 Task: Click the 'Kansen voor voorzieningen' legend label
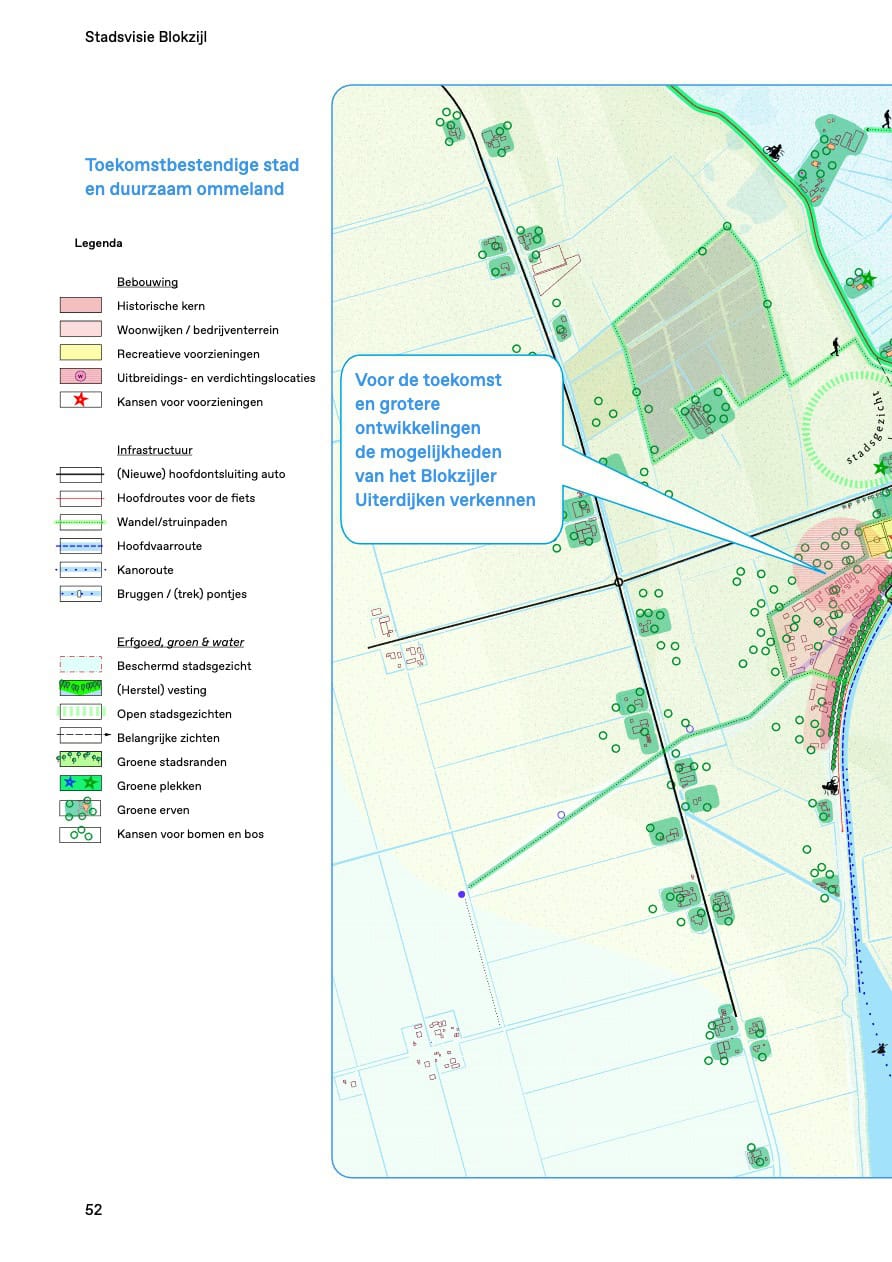[x=190, y=402]
